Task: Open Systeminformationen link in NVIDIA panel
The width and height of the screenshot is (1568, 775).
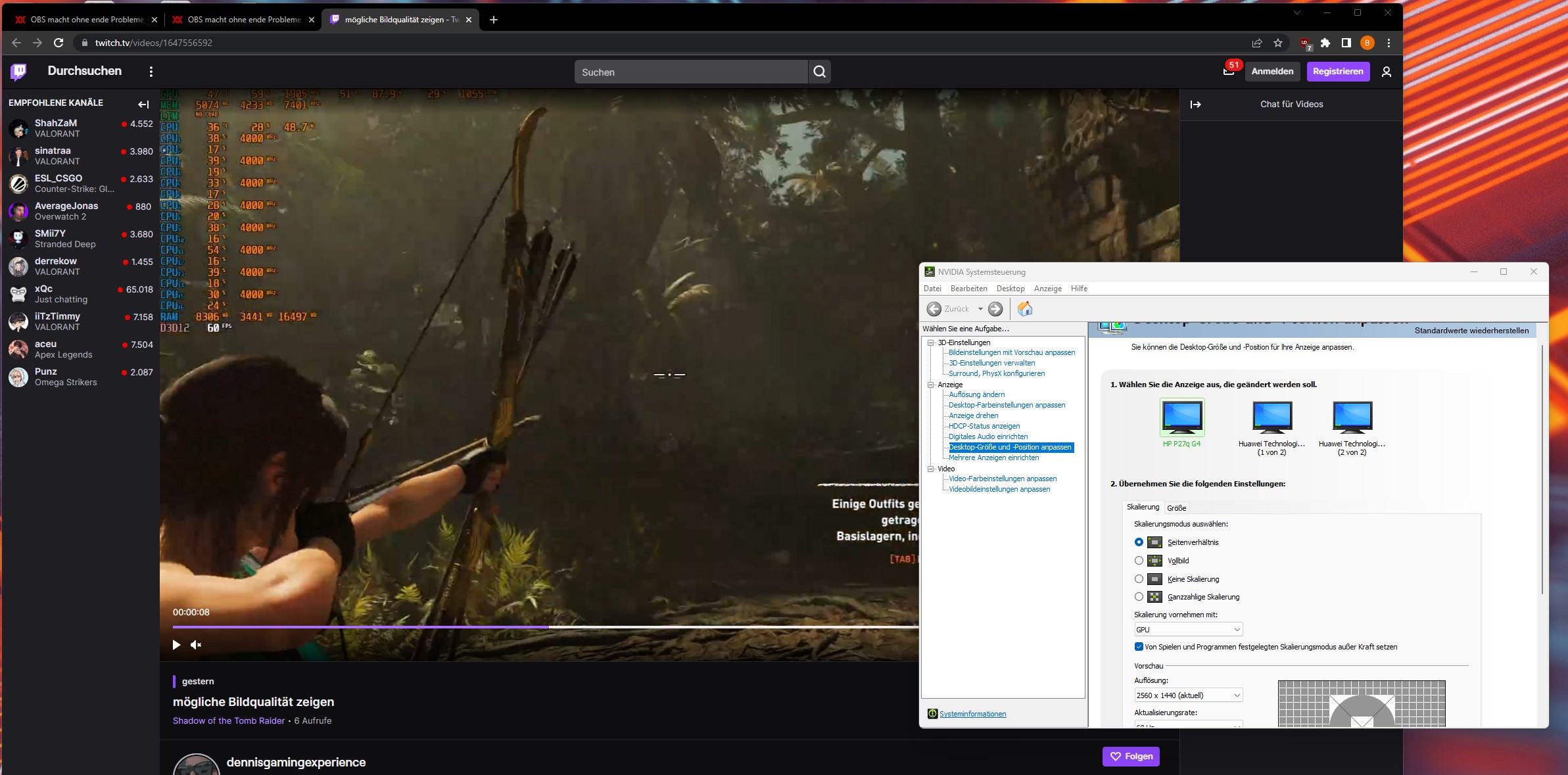Action: 972,714
